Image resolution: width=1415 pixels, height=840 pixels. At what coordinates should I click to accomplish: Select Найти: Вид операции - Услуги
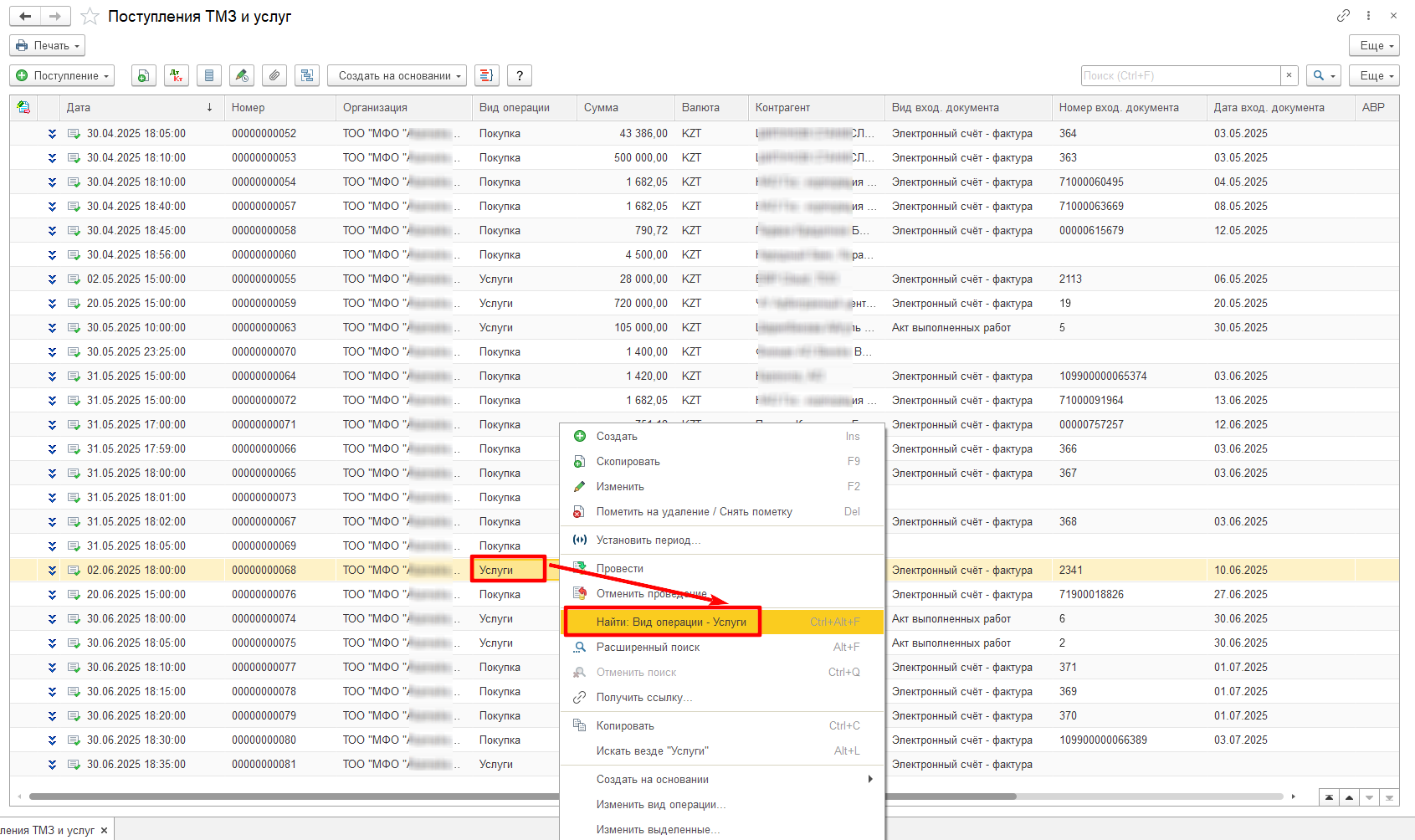click(721, 622)
